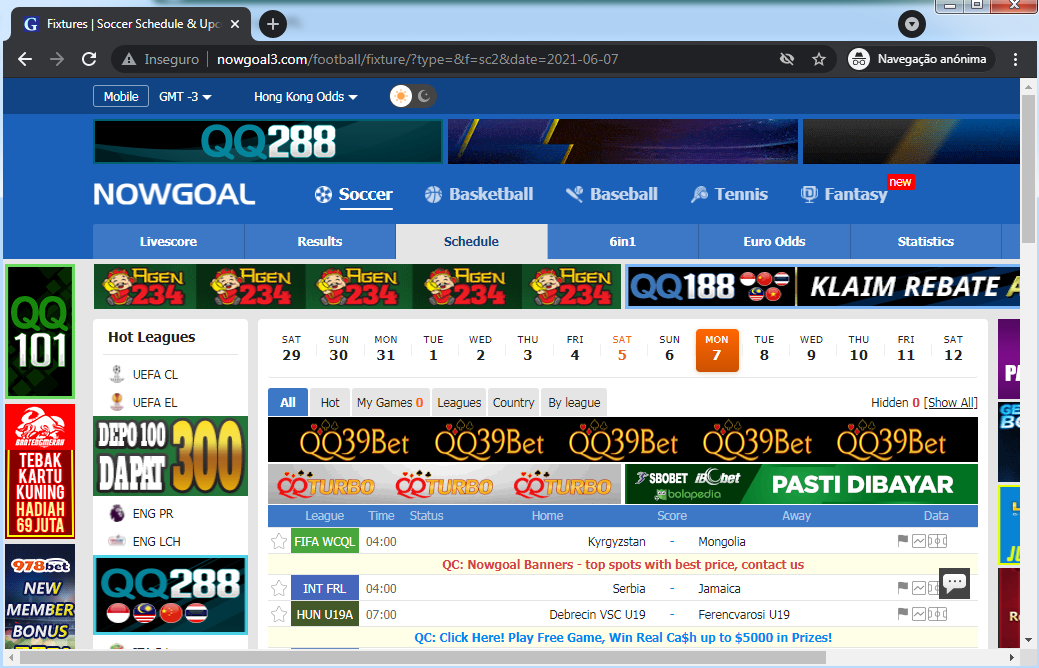Open the Euro Odds section
Image resolution: width=1039 pixels, height=668 pixels.
pos(773,241)
